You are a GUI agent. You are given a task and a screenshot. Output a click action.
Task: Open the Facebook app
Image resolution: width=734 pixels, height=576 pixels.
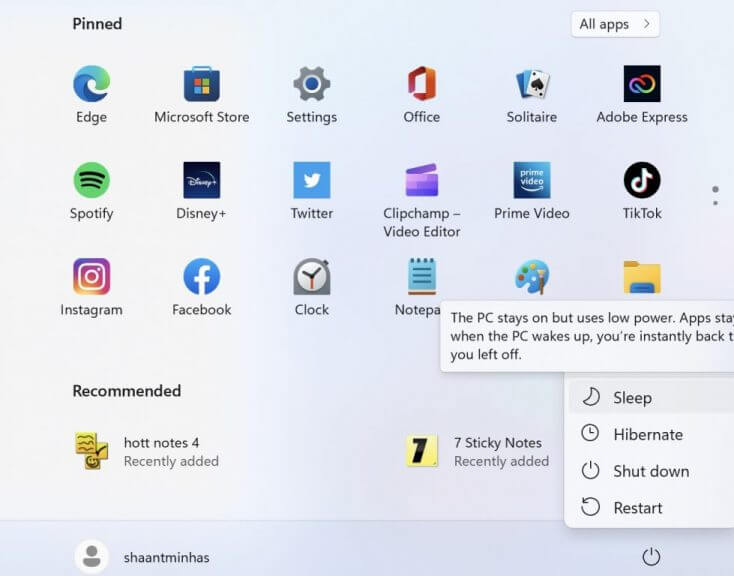pos(201,287)
